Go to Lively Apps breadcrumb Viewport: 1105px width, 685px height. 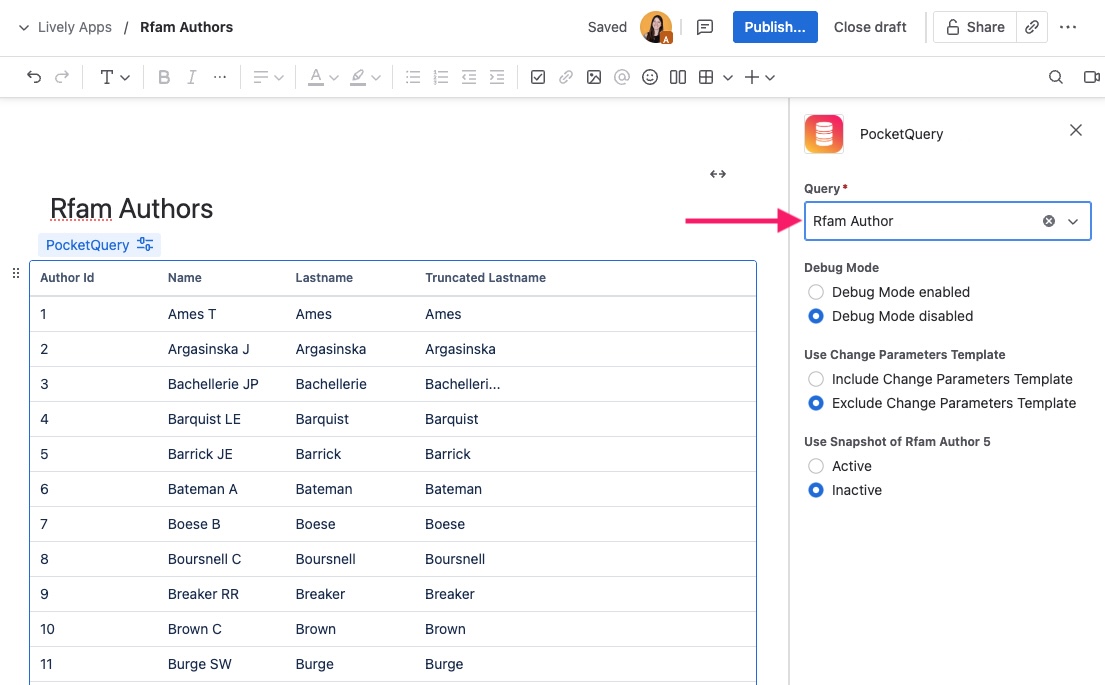pyautogui.click(x=75, y=27)
